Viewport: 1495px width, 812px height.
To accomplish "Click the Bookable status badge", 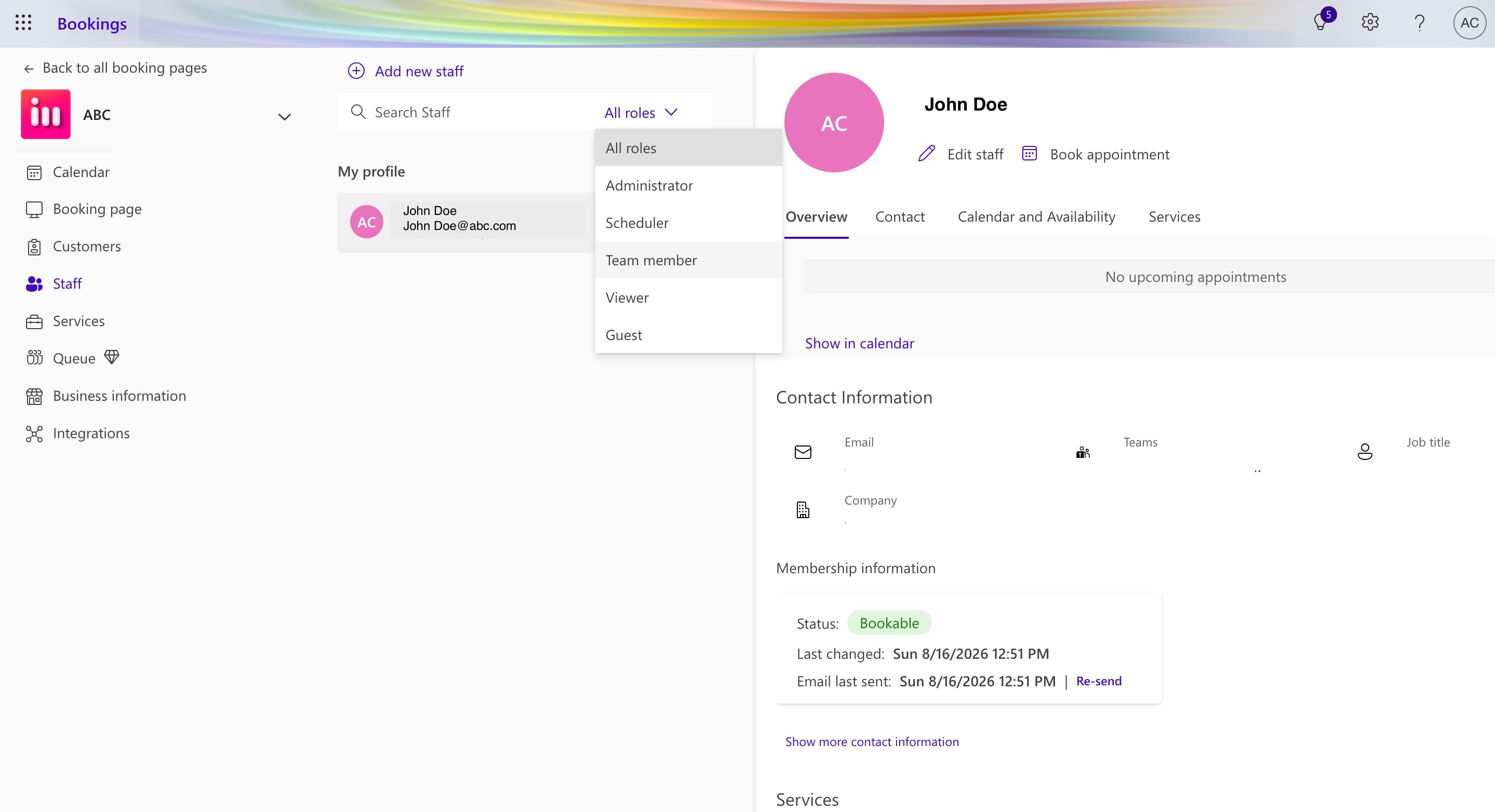I will tap(889, 623).
